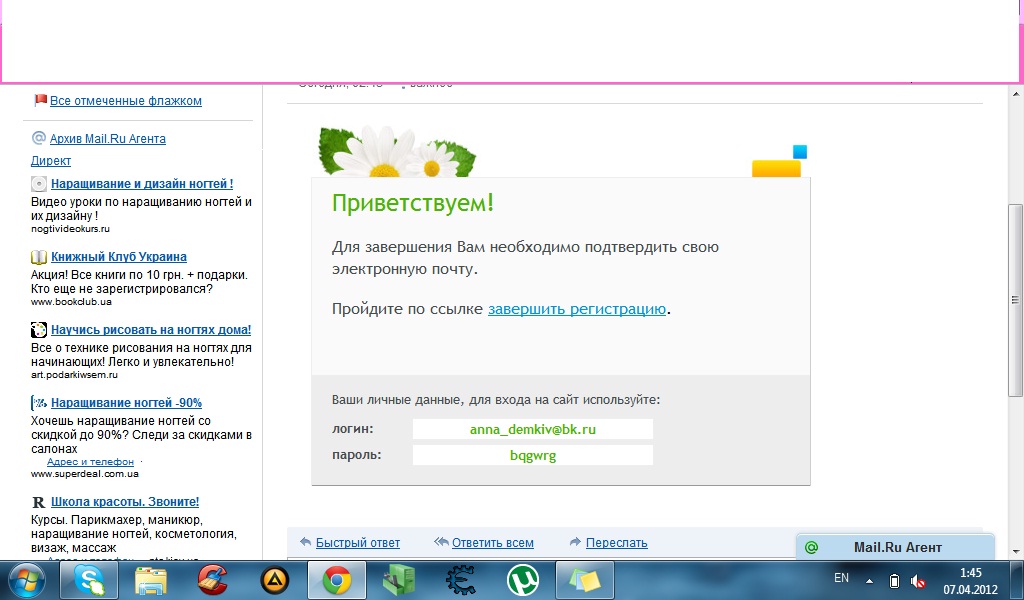Click the palette icon beside nail drawing ad
Image resolution: width=1024 pixels, height=600 pixels.
pos(39,330)
